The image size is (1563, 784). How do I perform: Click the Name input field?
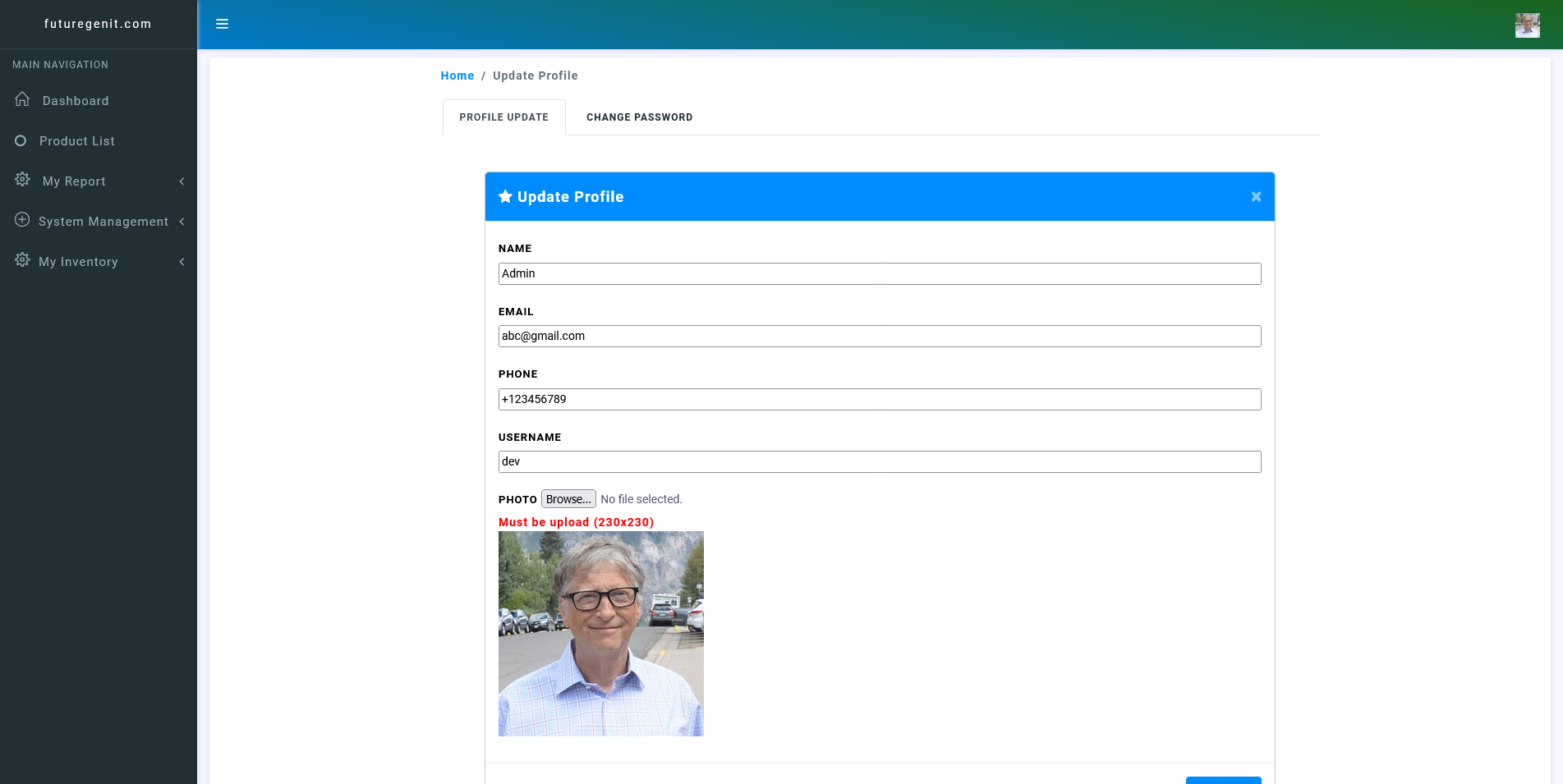click(x=879, y=273)
